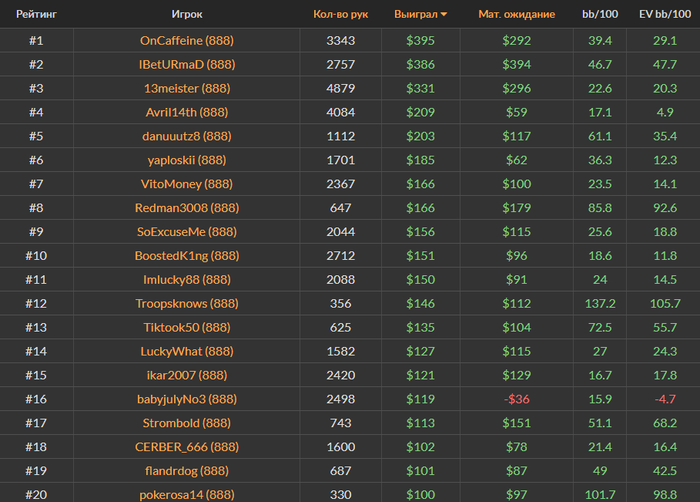Screen dimensions: 700x502
Task: Open SoExcuseMe (888) profile link
Action: click(187, 232)
